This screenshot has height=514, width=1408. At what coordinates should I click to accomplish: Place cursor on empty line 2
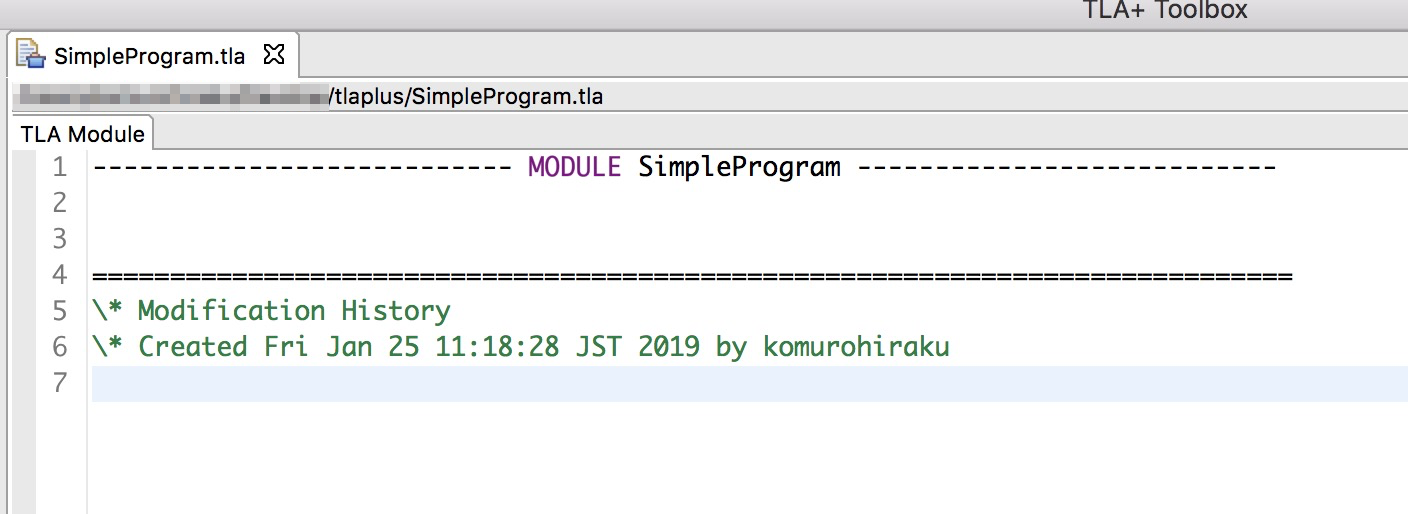[748, 203]
